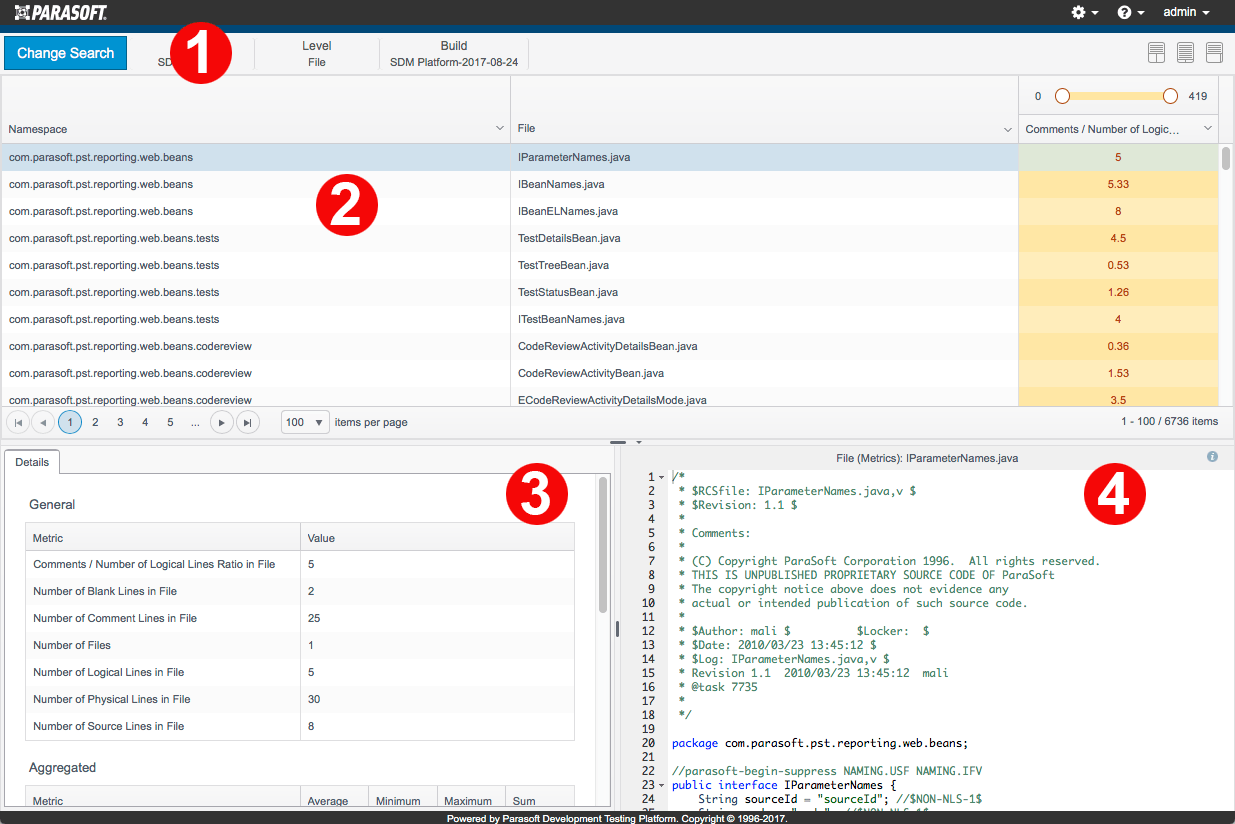
Task: Go to page 4 of results
Action: 145,422
